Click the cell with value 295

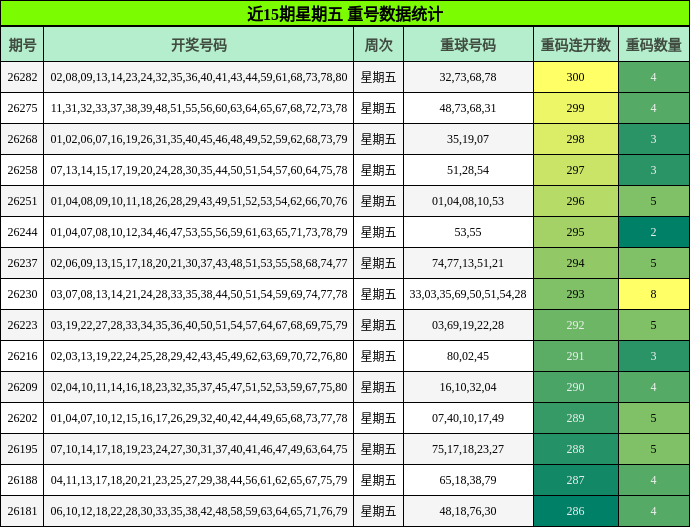tap(576, 232)
